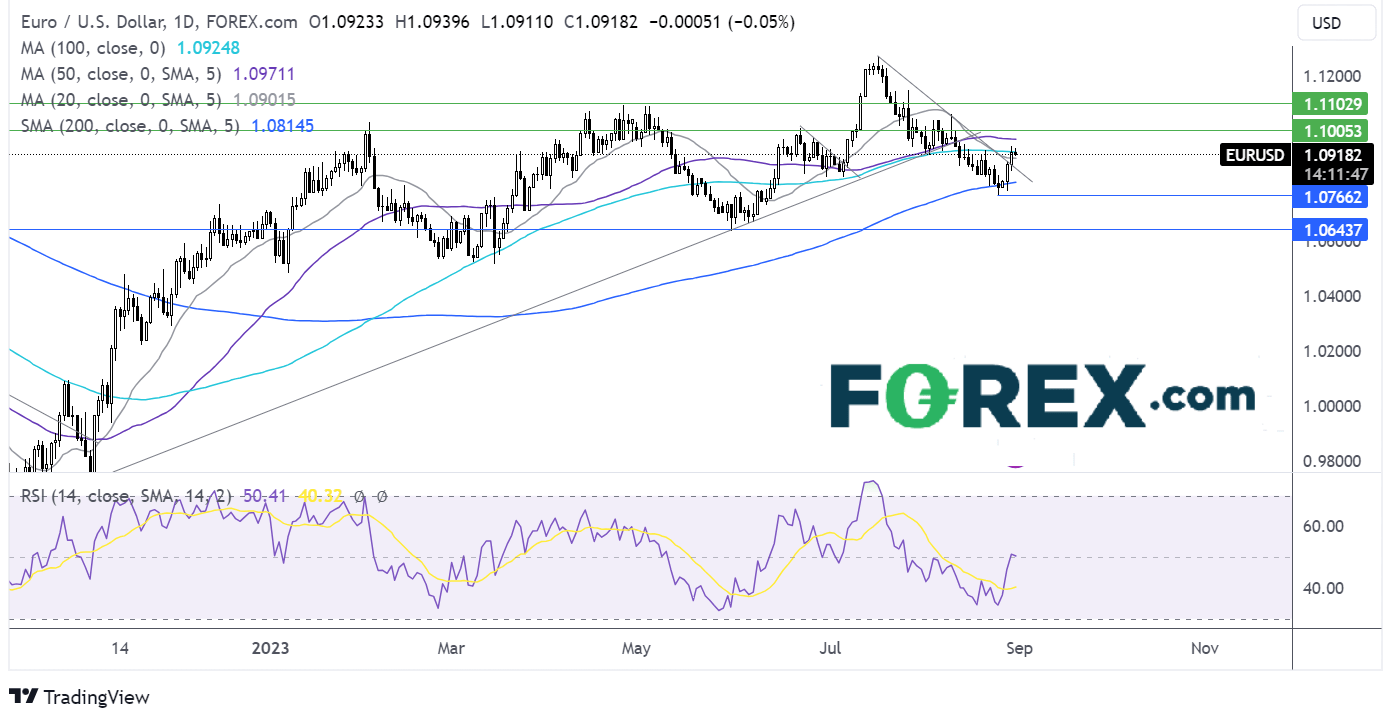The image size is (1397, 718).
Task: Click the 1.09015 MA 20 value
Action: click(264, 100)
